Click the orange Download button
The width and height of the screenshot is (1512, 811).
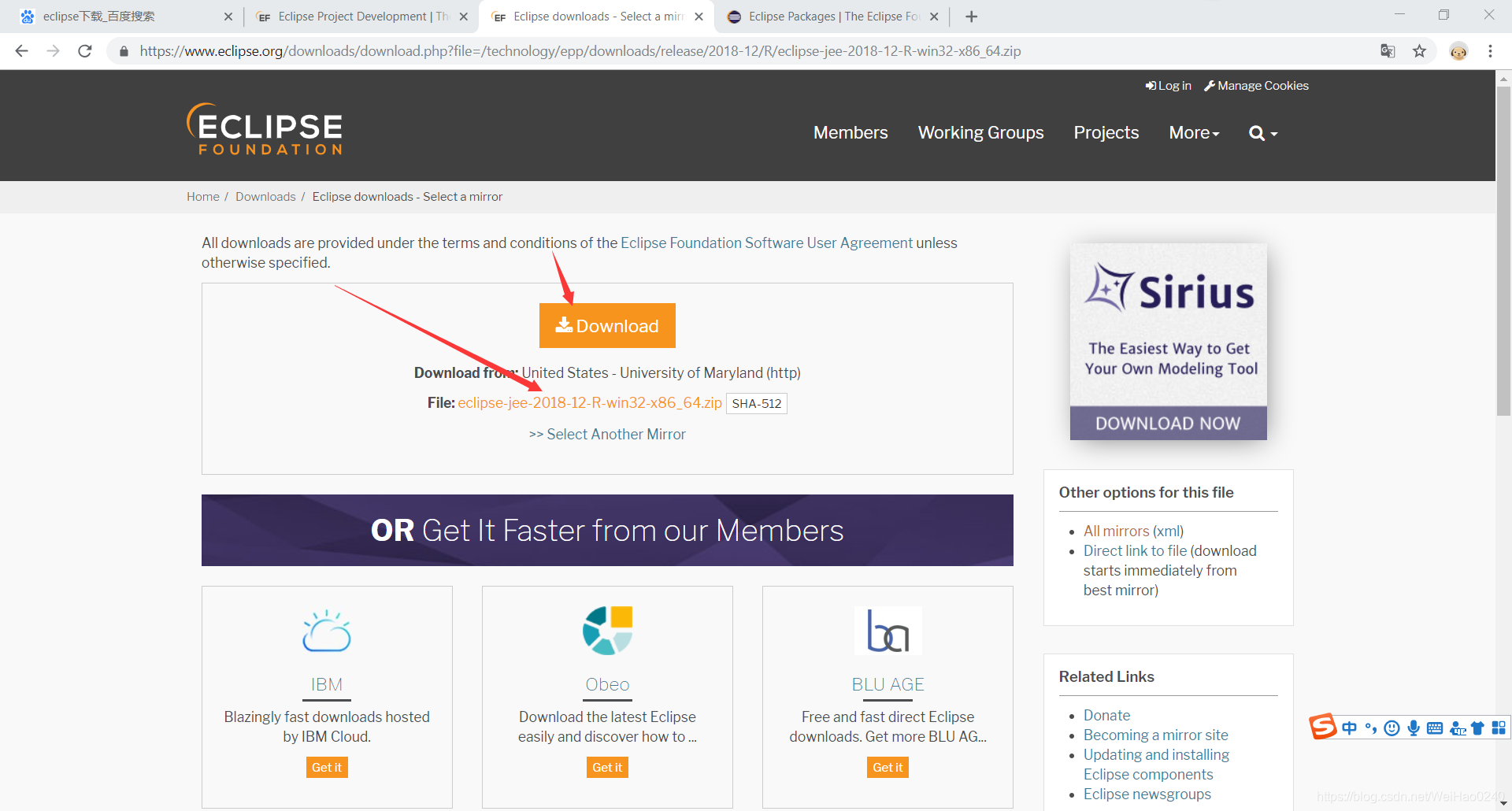pos(607,326)
